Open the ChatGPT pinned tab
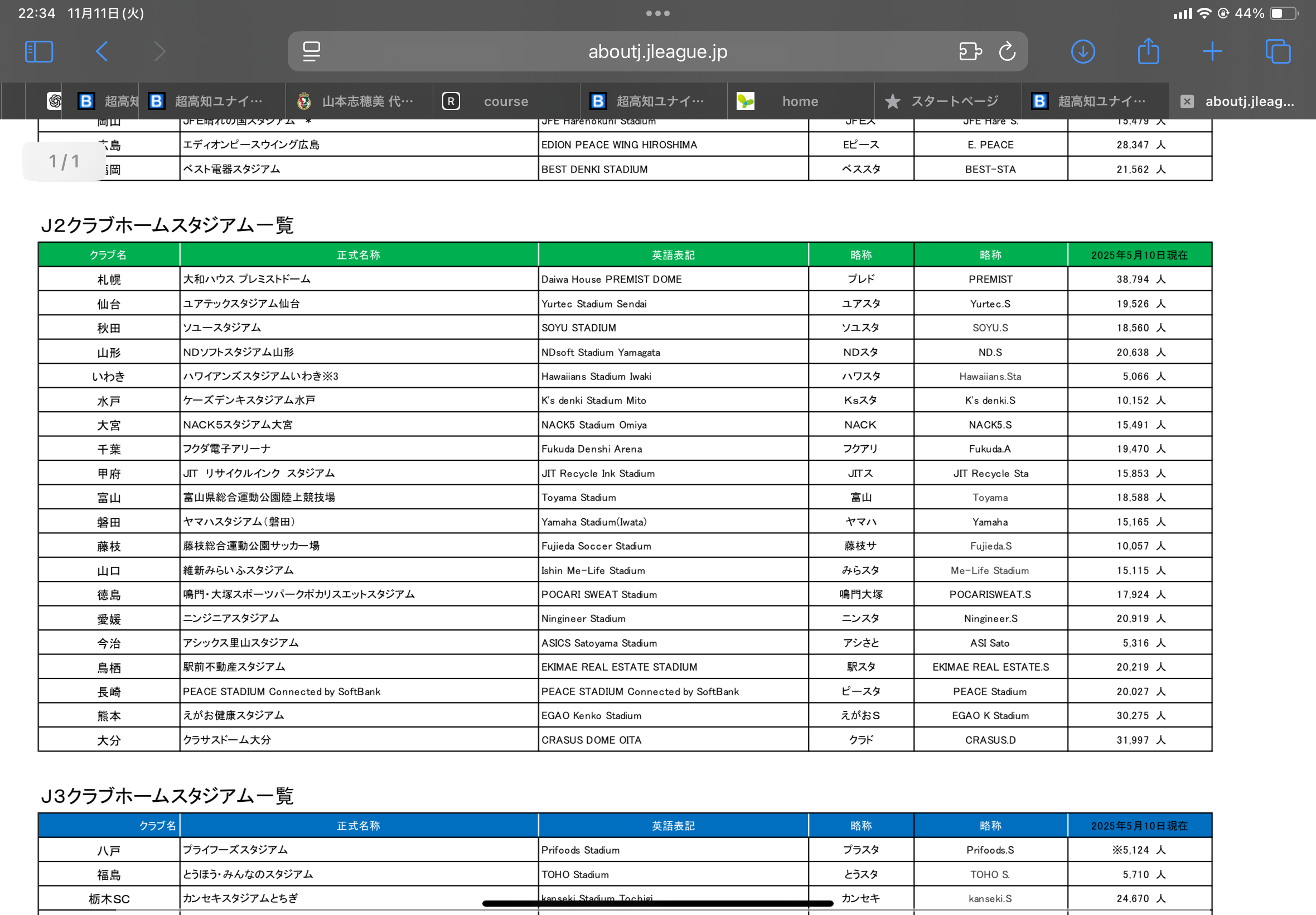The width and height of the screenshot is (1316, 915). (x=55, y=102)
